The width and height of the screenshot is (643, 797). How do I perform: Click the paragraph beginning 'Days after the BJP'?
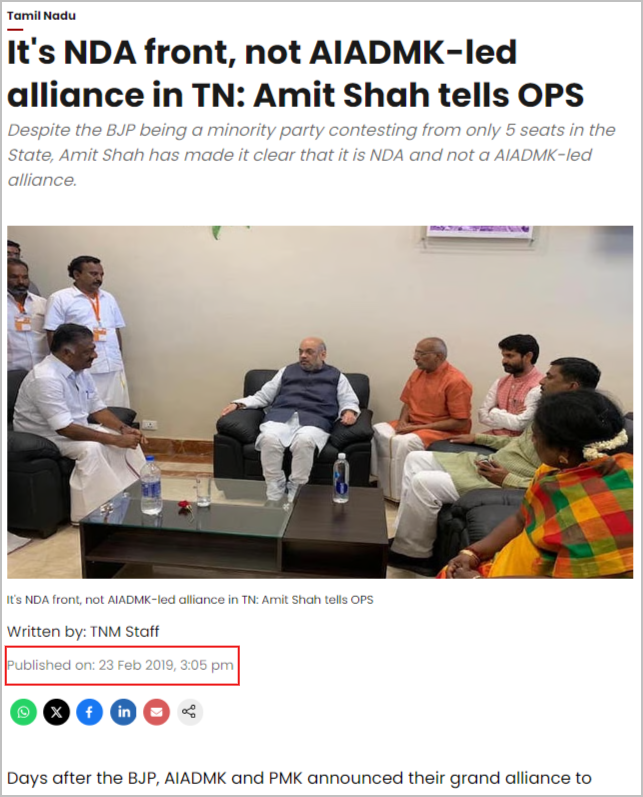(299, 778)
